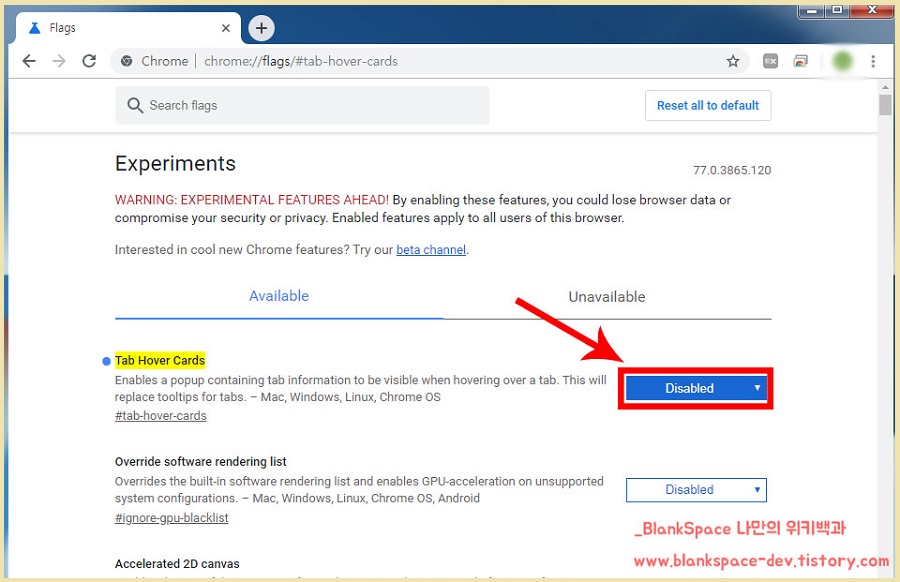900x582 pixels.
Task: Click the address bar URL text
Action: click(301, 61)
